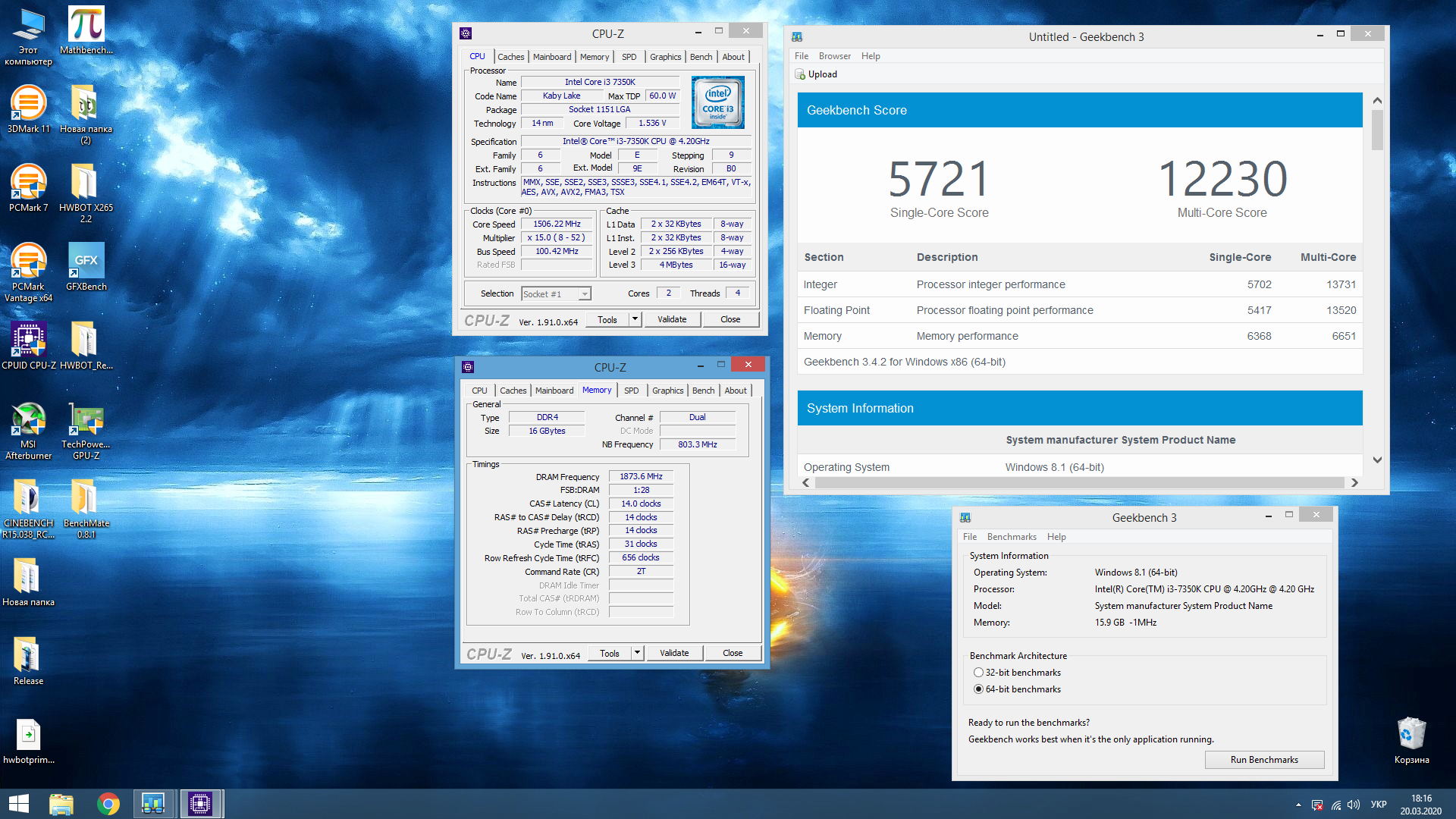Open PCMark Vantage x64 desktop shortcut
1456x819 pixels.
coord(28,272)
